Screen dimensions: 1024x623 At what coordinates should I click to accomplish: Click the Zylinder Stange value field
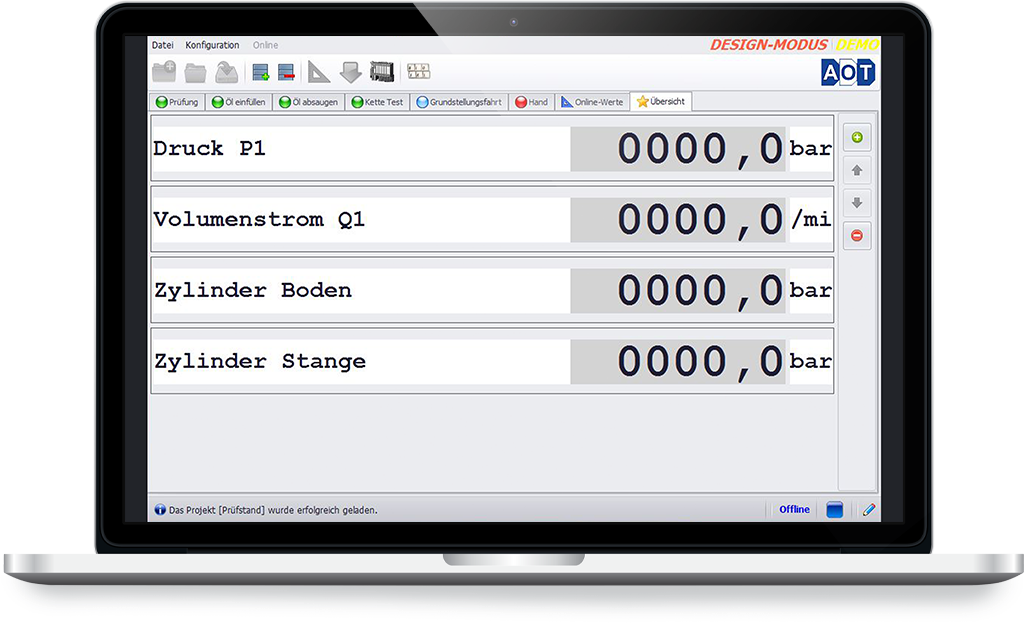point(678,361)
